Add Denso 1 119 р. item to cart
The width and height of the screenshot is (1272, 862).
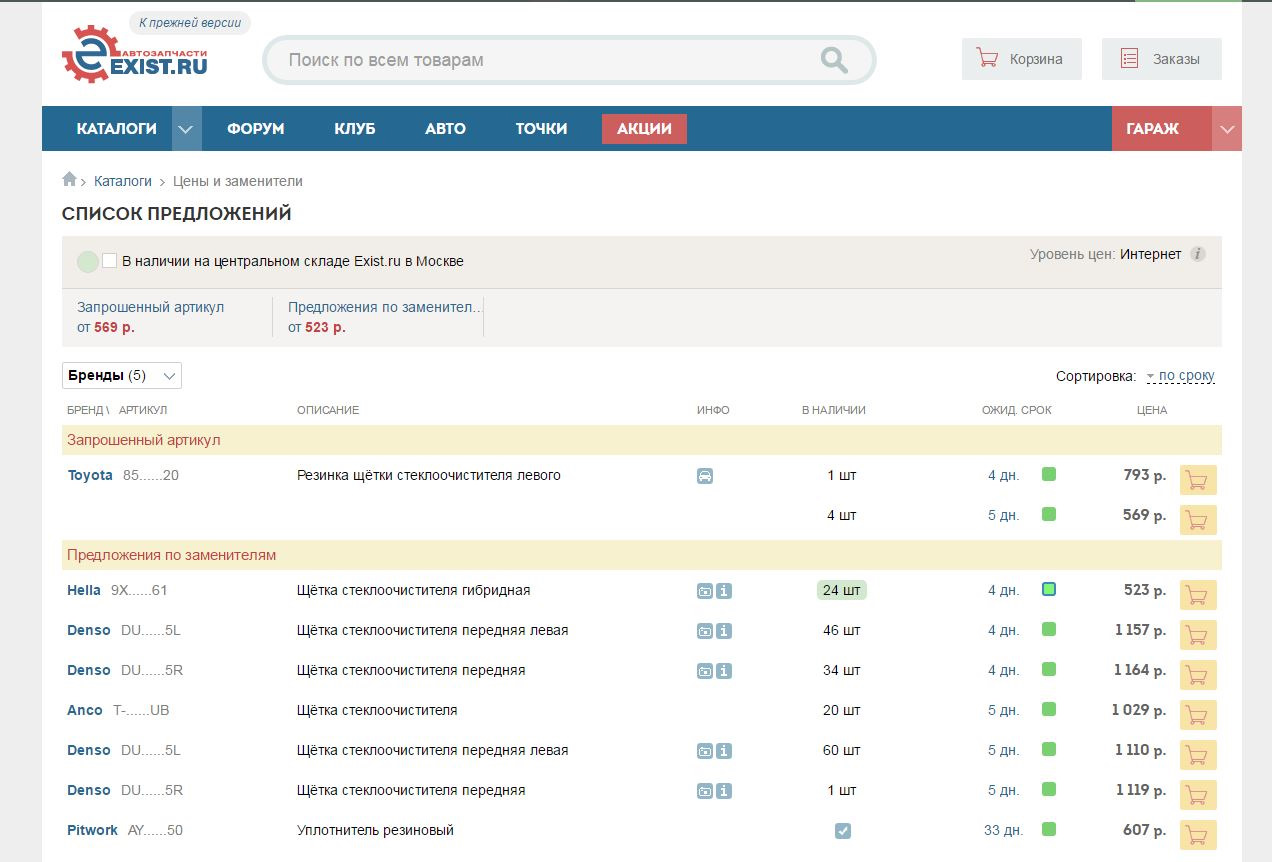[x=1198, y=795]
